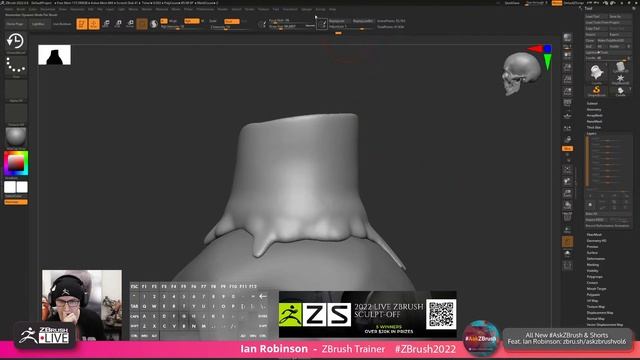Click Record Deformation Animation button

(608, 226)
